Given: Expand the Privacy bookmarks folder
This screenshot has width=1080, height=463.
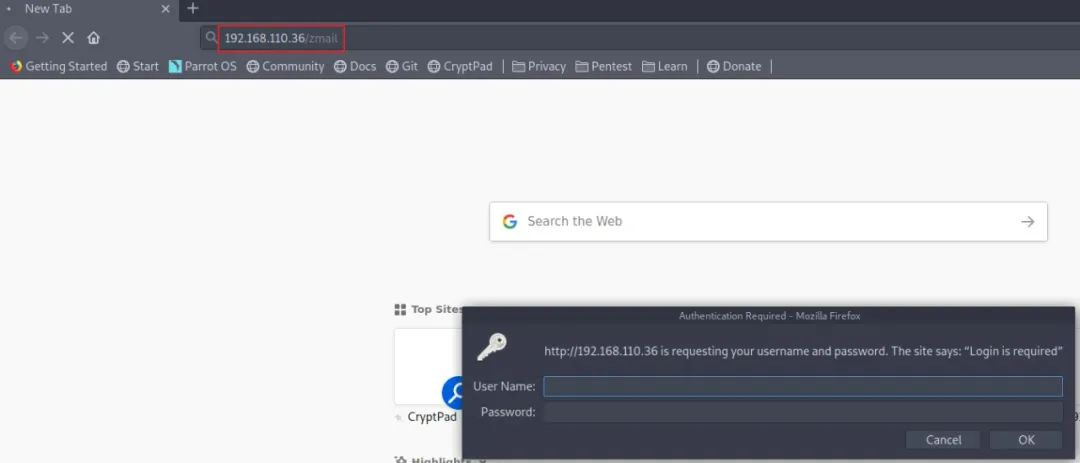Looking at the screenshot, I should pyautogui.click(x=539, y=66).
